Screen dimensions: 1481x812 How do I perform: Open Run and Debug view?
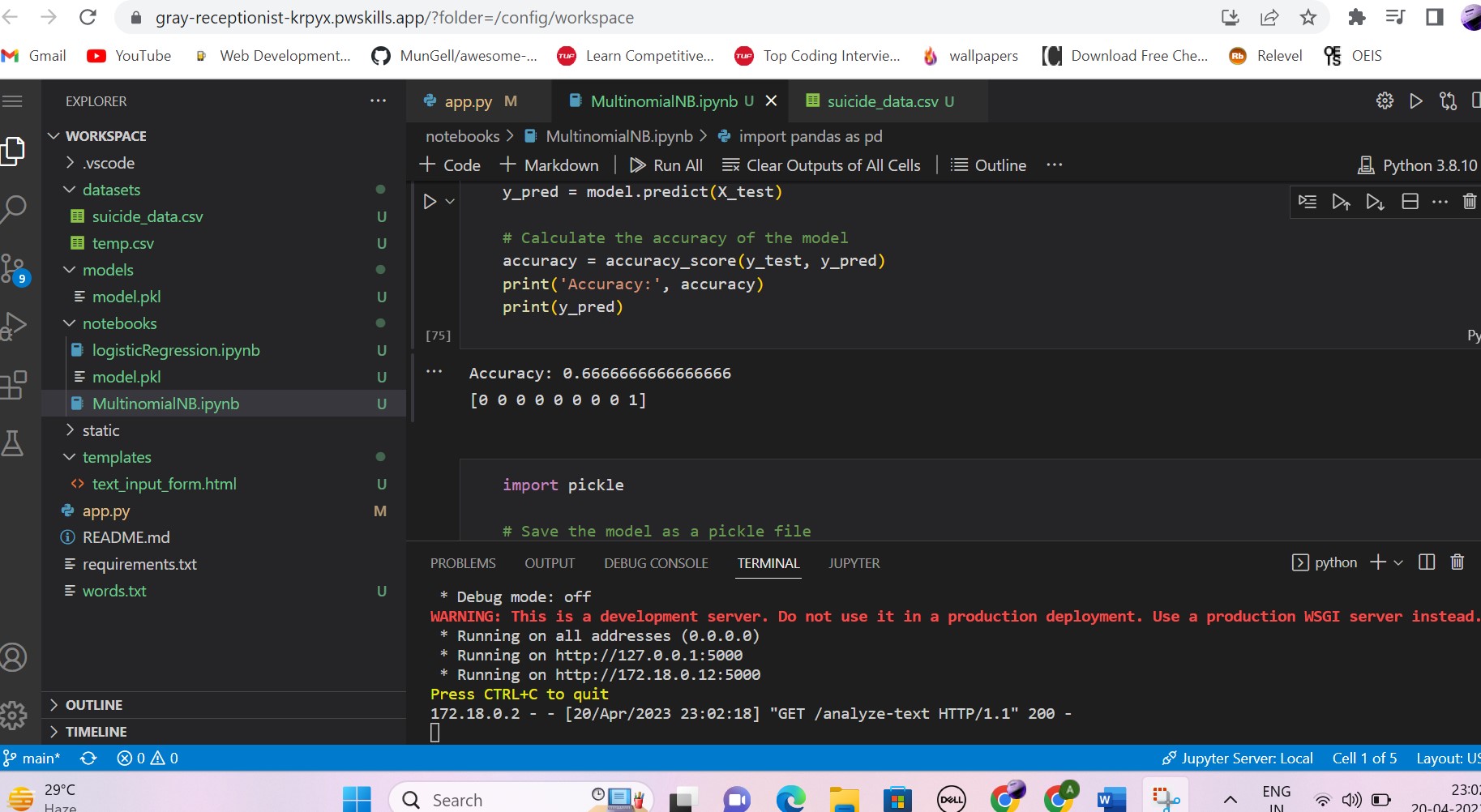click(x=13, y=326)
